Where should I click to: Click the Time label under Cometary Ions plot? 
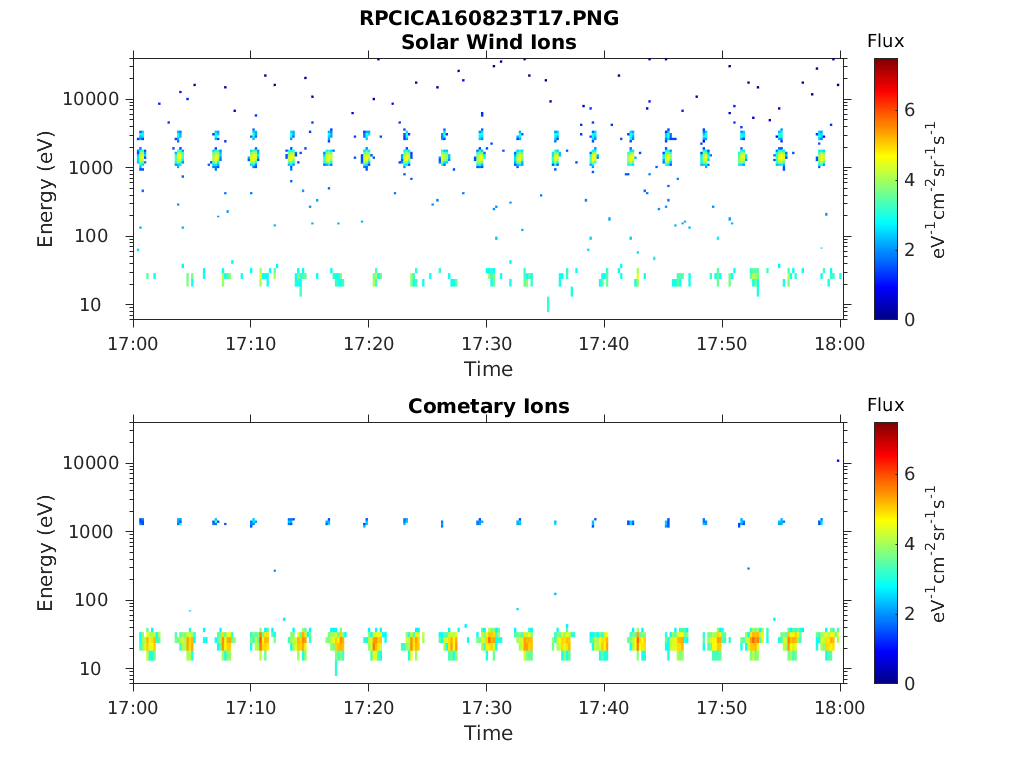(x=488, y=733)
